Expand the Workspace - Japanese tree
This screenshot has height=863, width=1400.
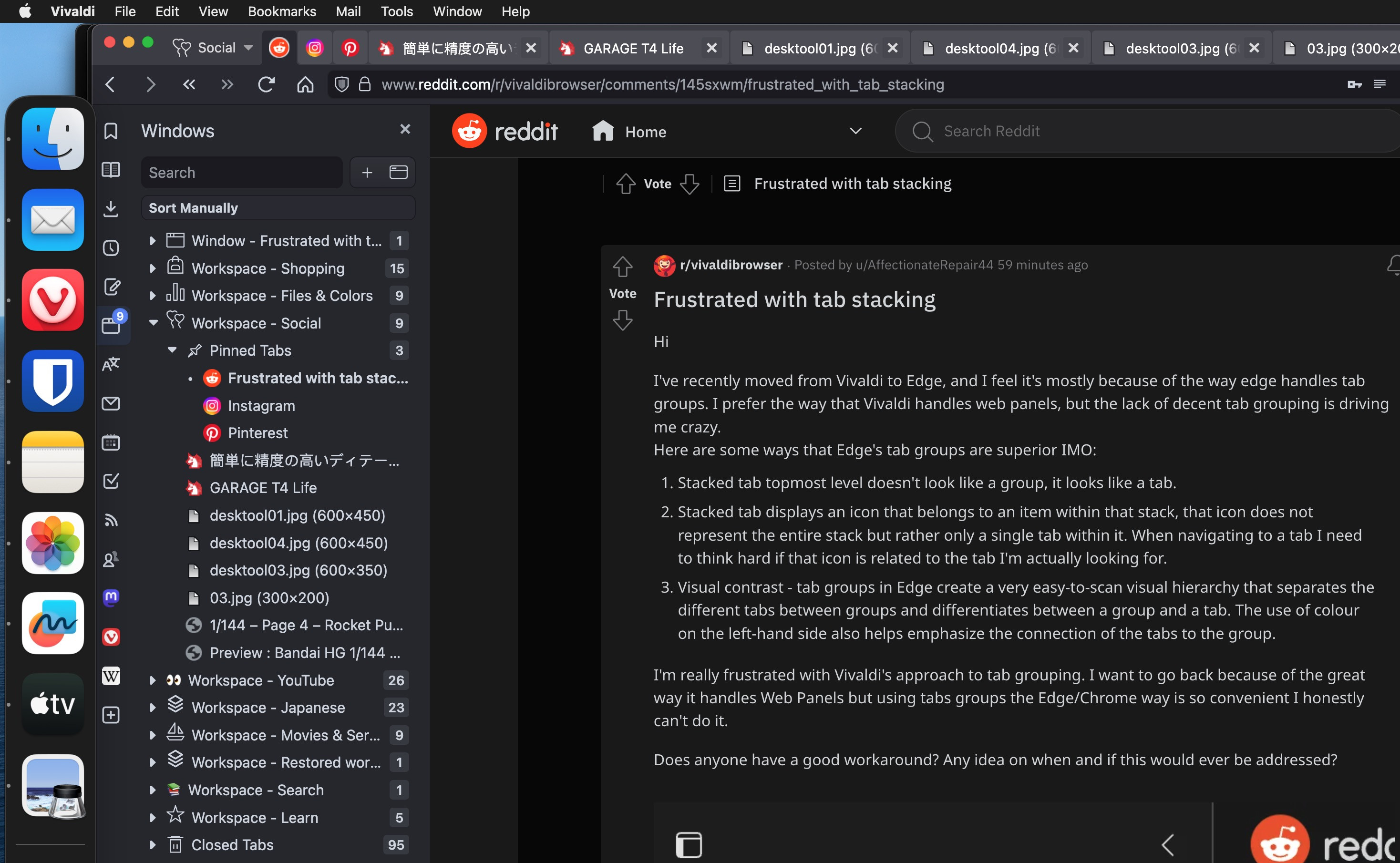coord(153,708)
